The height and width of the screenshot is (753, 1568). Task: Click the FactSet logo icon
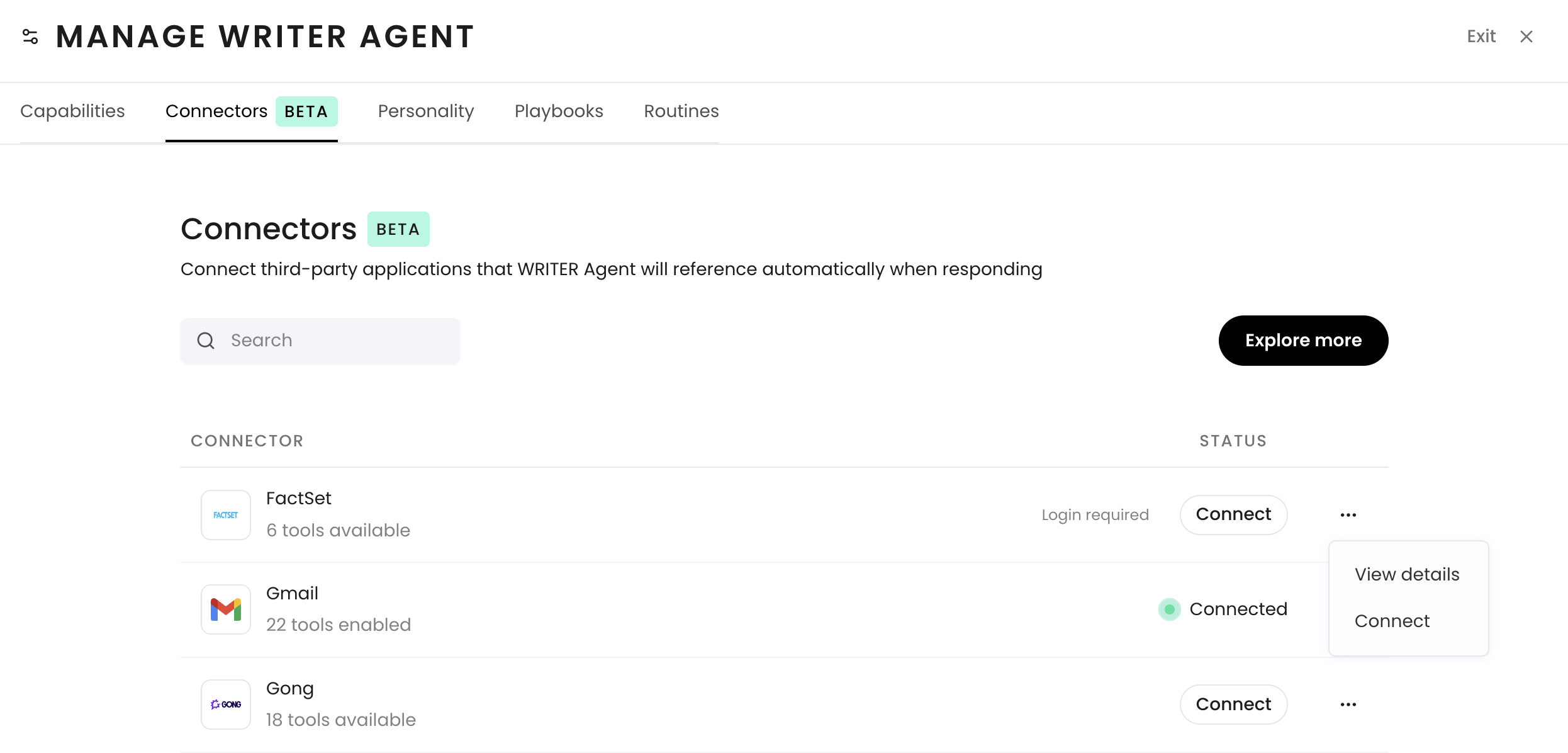click(x=226, y=515)
